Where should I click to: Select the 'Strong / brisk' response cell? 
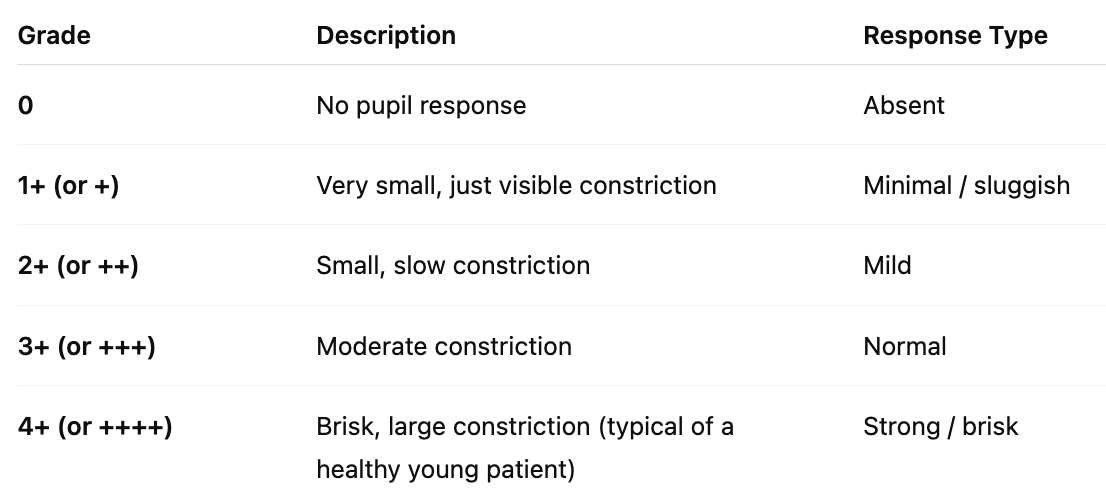940,427
